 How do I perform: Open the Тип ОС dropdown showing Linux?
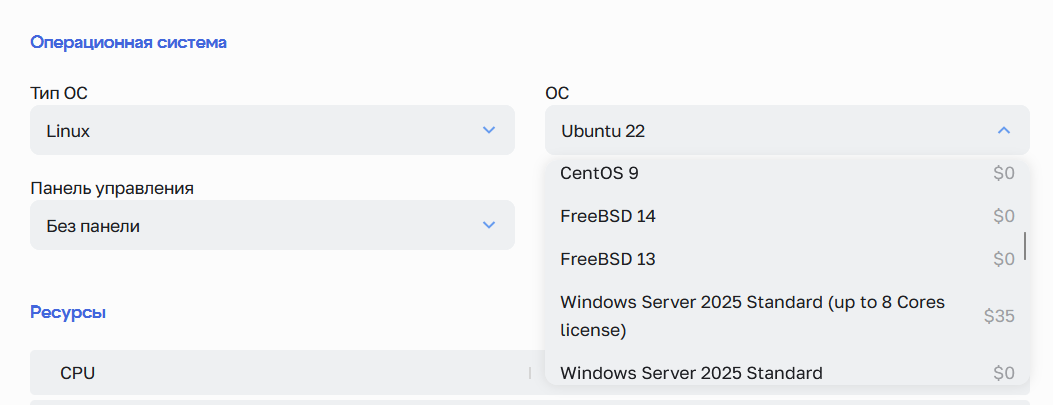tap(272, 130)
